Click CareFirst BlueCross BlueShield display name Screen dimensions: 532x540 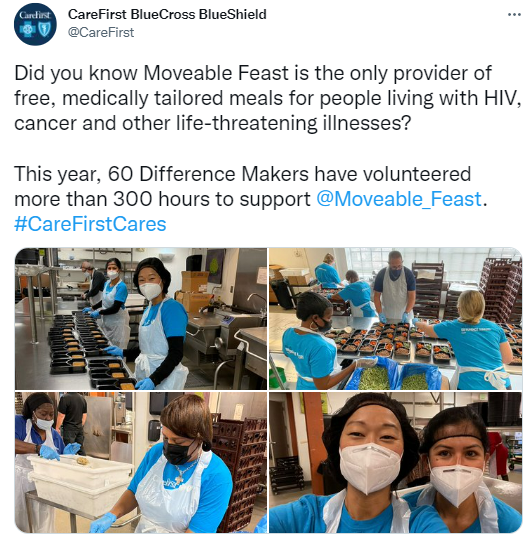click(x=167, y=14)
